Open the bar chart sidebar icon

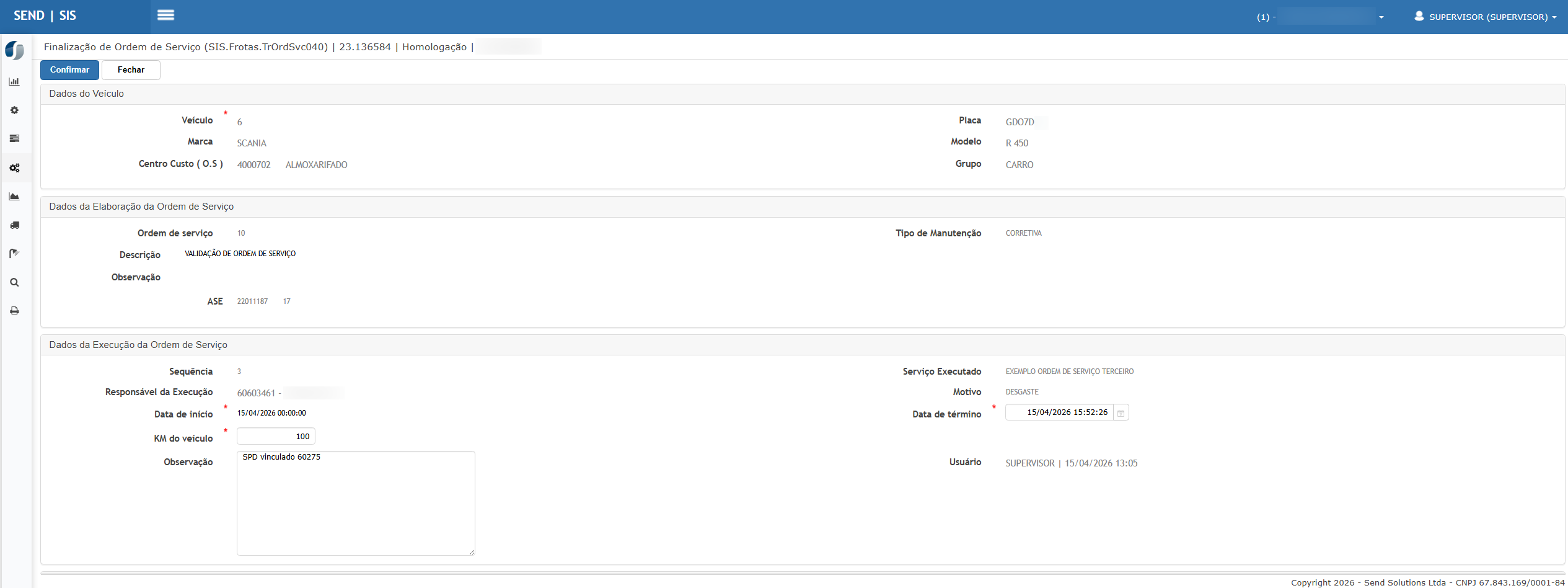point(14,82)
